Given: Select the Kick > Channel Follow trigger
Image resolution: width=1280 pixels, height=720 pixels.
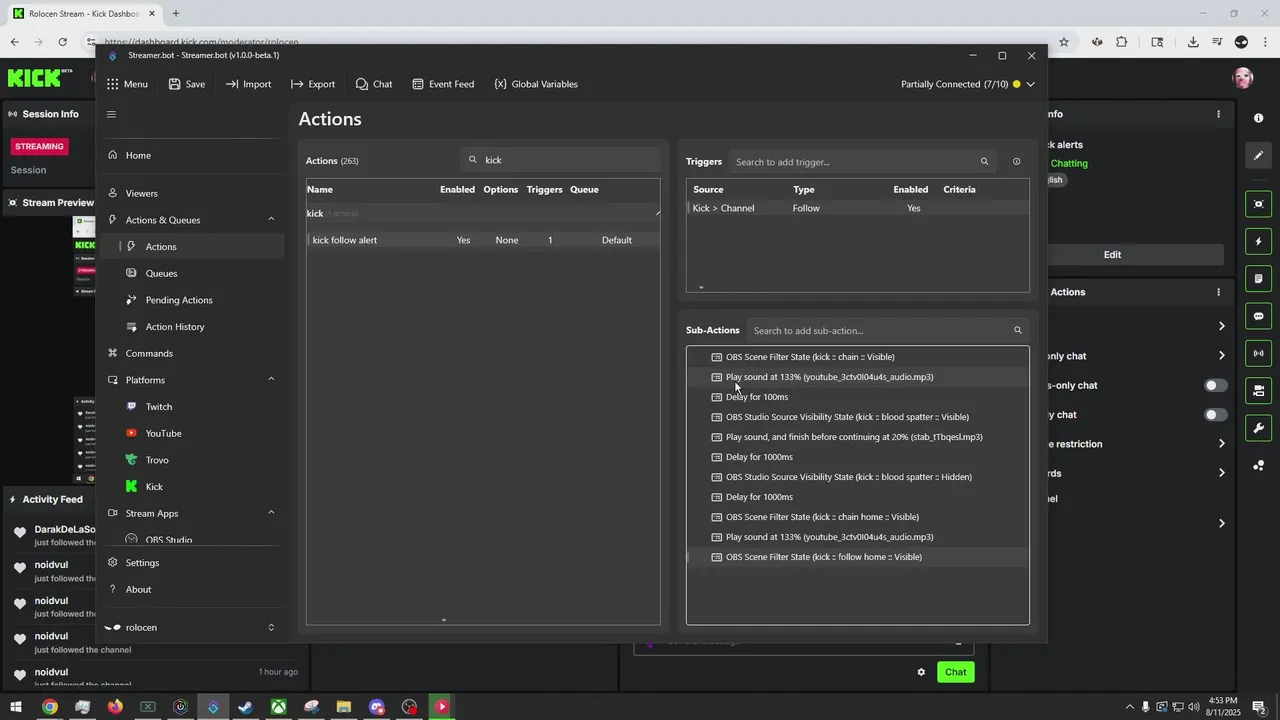Looking at the screenshot, I should (x=857, y=208).
